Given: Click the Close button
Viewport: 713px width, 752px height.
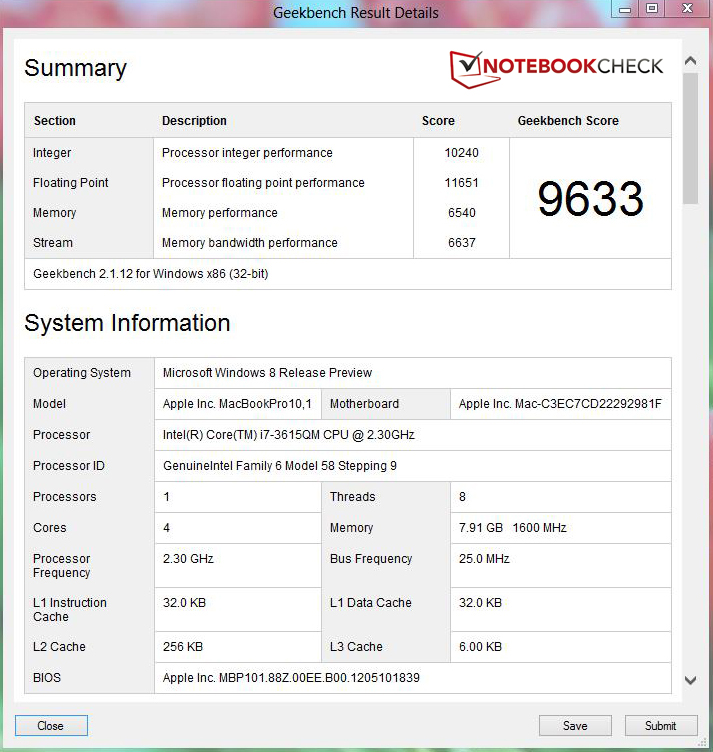Looking at the screenshot, I should click(x=51, y=726).
